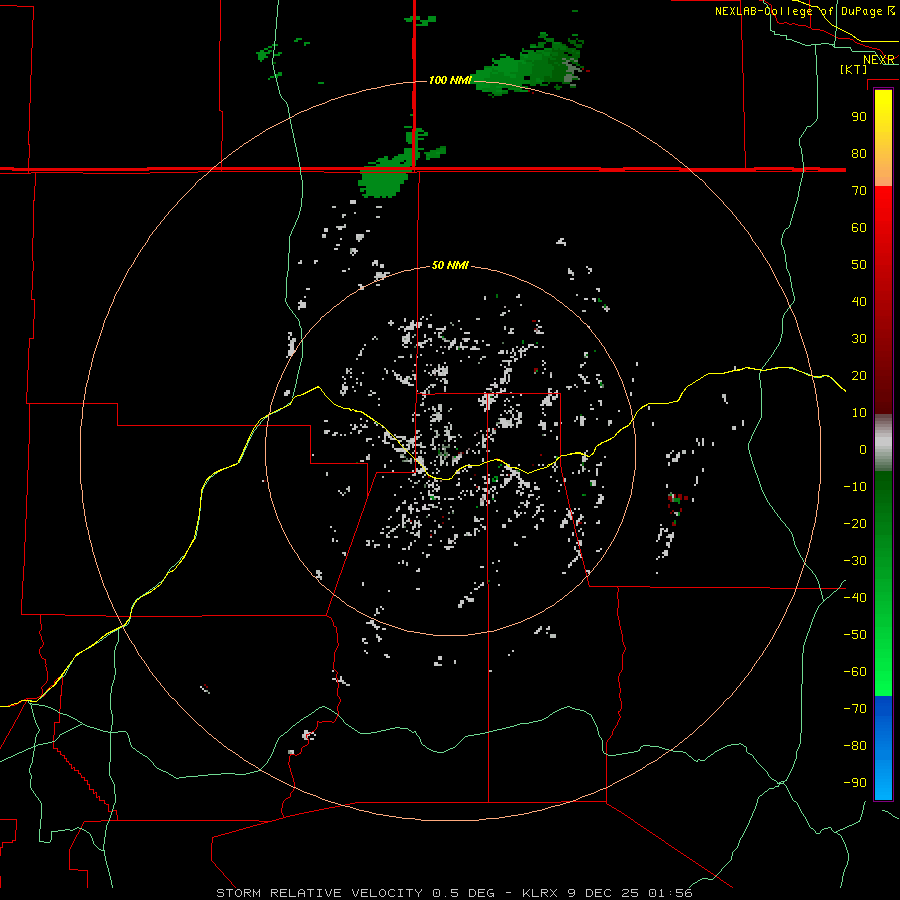This screenshot has width=900, height=900.
Task: Click the positive 90 knot scale label
Action: [859, 117]
